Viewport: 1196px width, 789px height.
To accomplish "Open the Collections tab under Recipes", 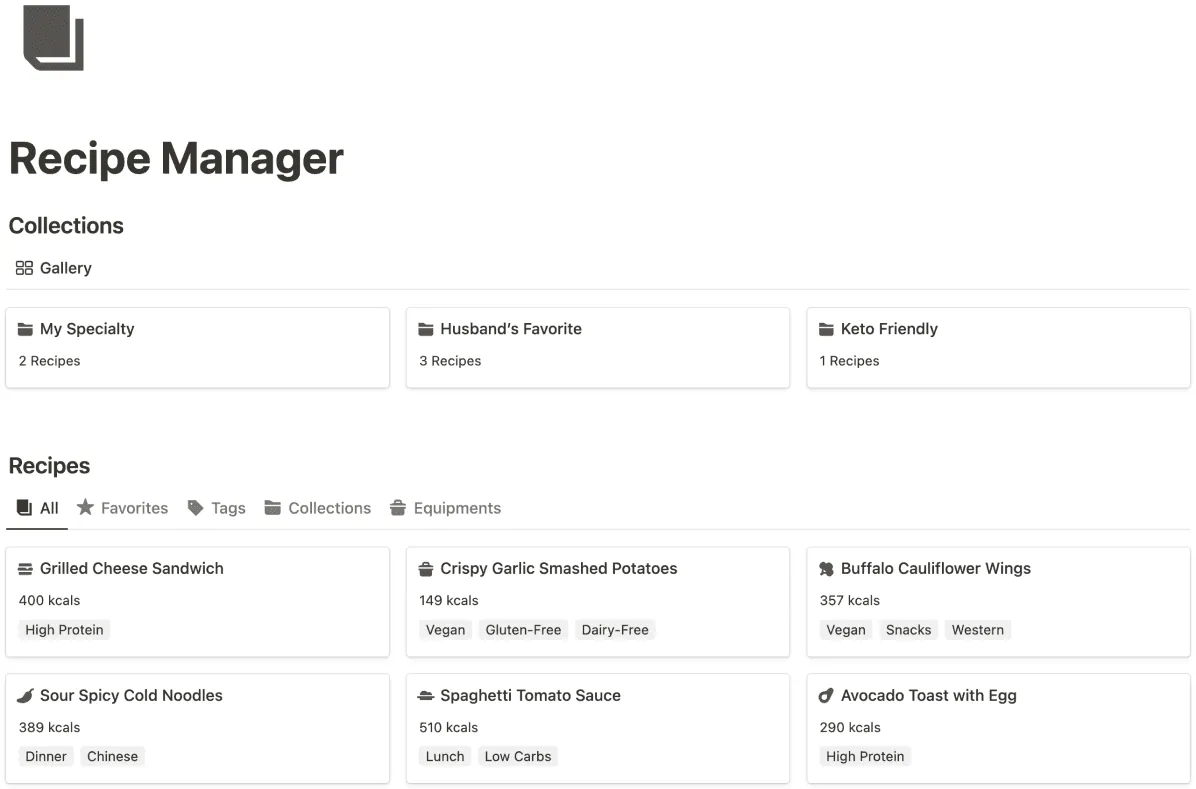I will pyautogui.click(x=317, y=508).
